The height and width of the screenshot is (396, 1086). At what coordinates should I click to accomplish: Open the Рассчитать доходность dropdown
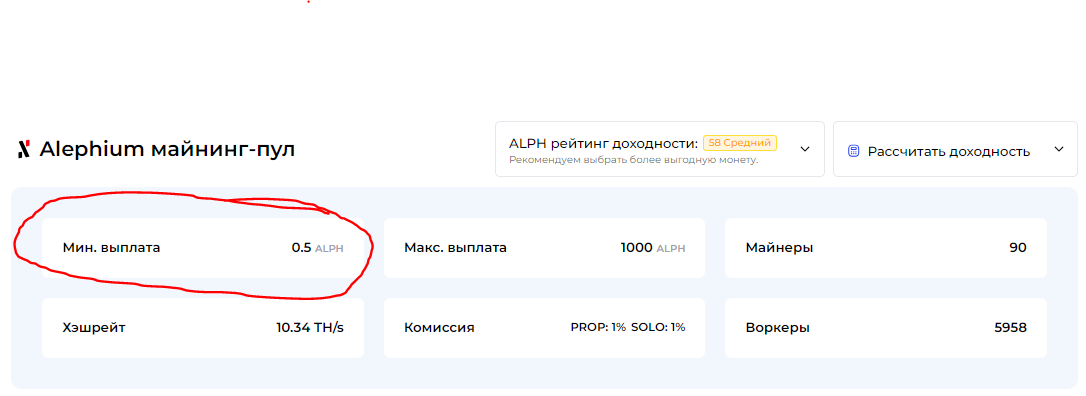(x=955, y=149)
